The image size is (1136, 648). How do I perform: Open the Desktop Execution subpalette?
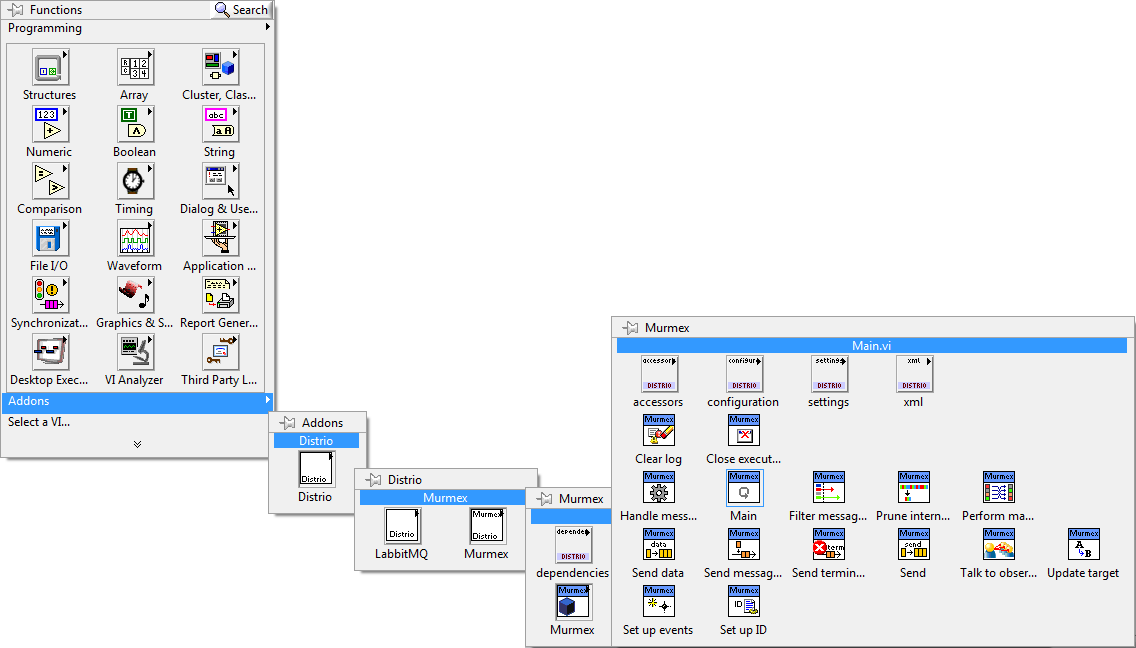(x=50, y=352)
